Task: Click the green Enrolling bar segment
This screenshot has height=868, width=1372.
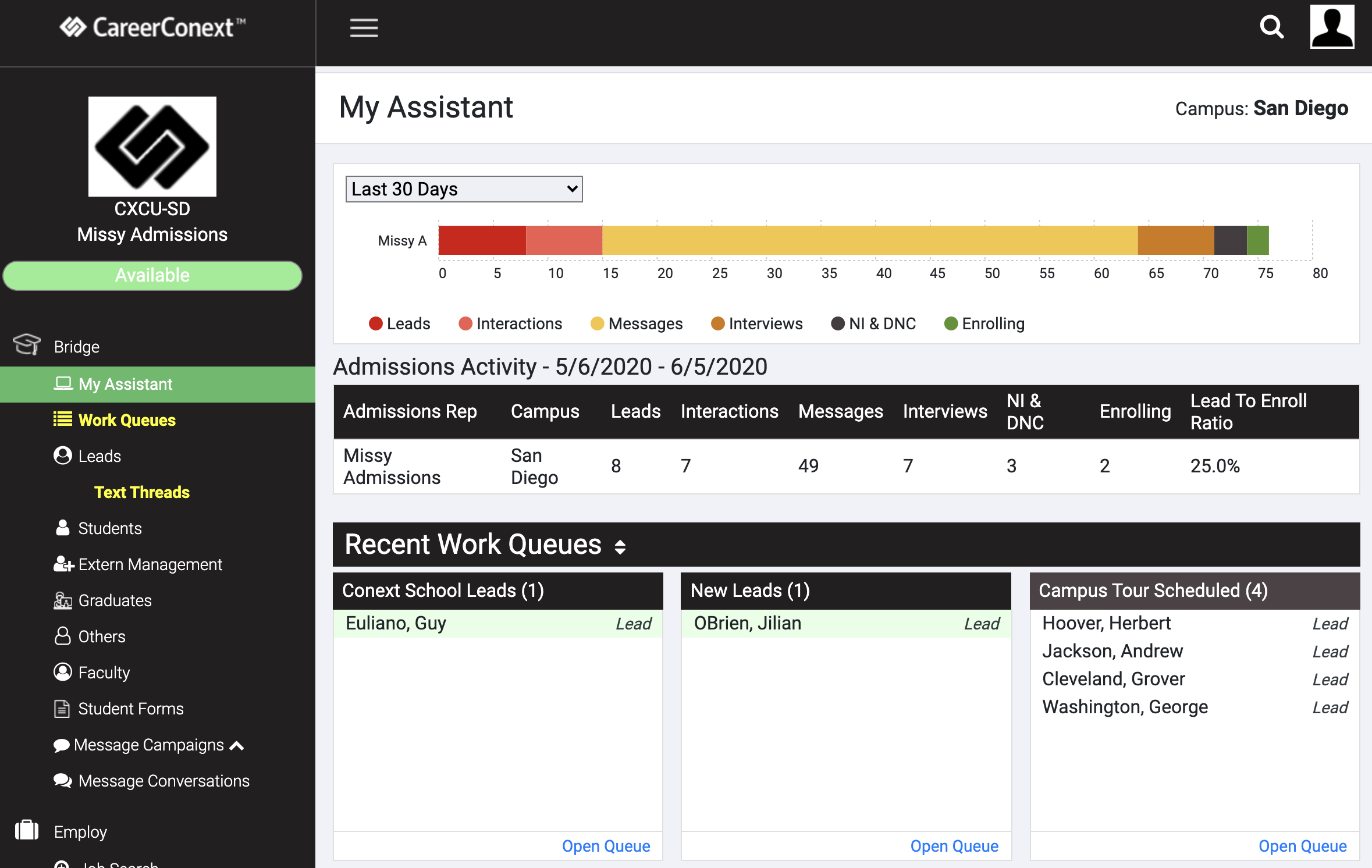Action: pyautogui.click(x=1257, y=240)
